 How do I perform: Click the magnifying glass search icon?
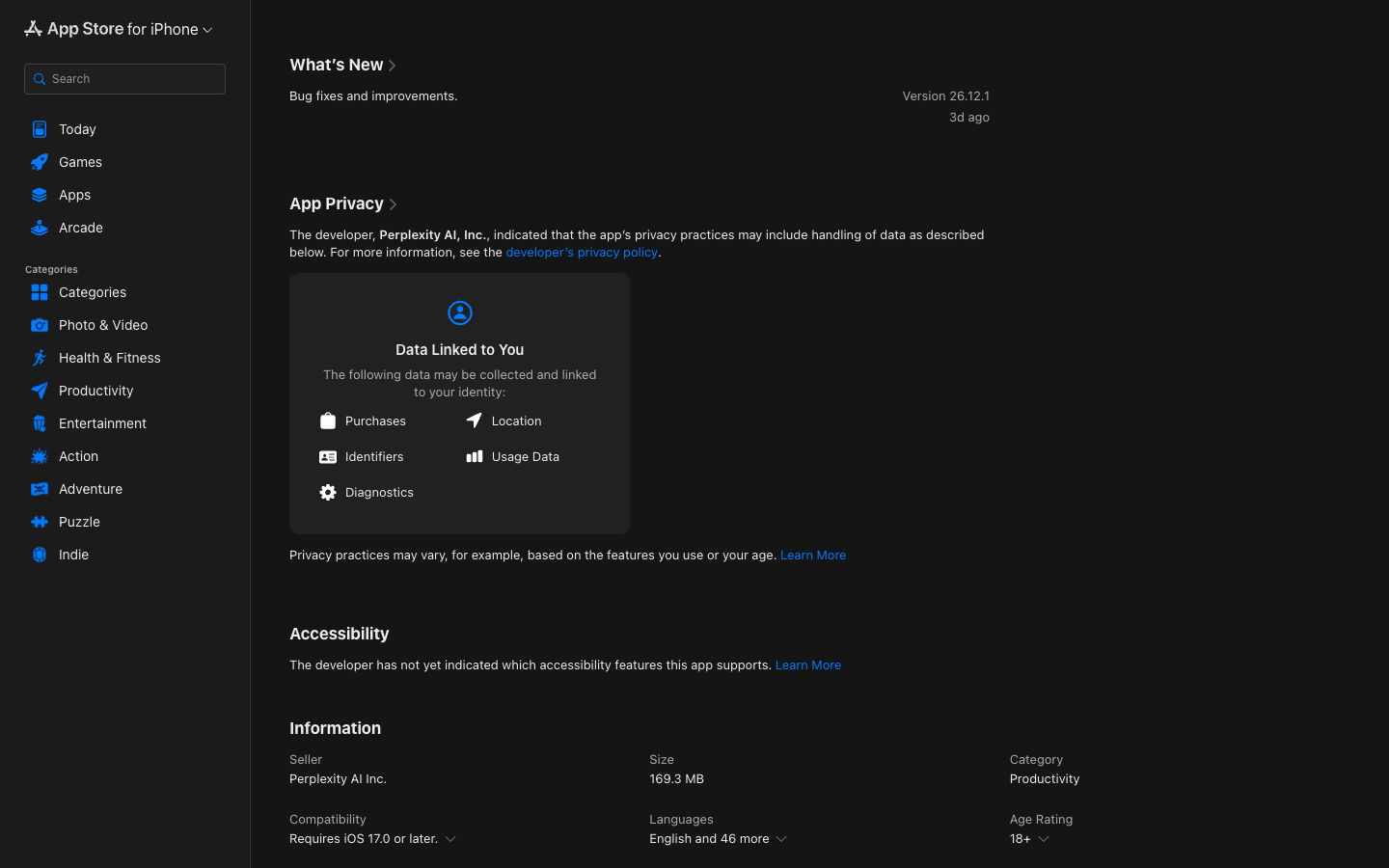pos(40,79)
